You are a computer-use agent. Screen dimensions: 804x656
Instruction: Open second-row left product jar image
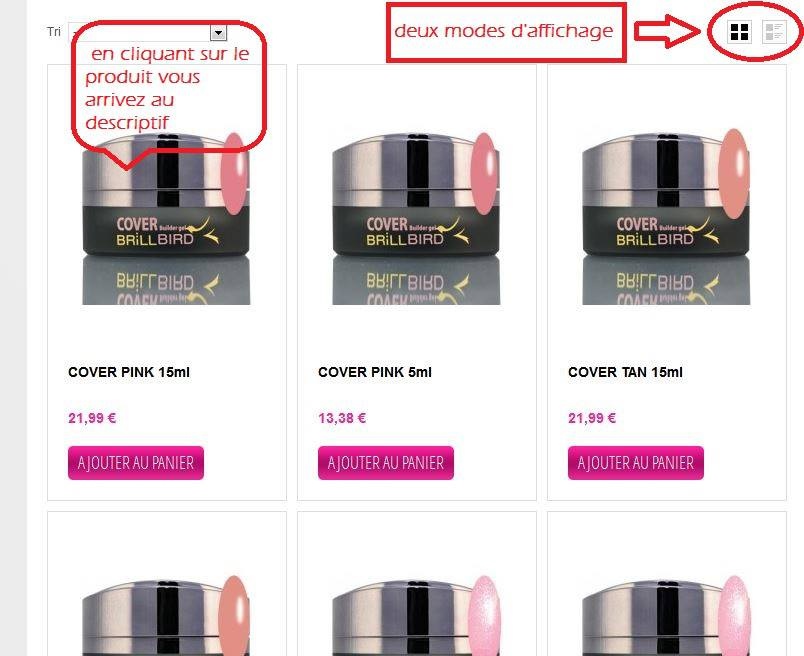[x=166, y=615]
